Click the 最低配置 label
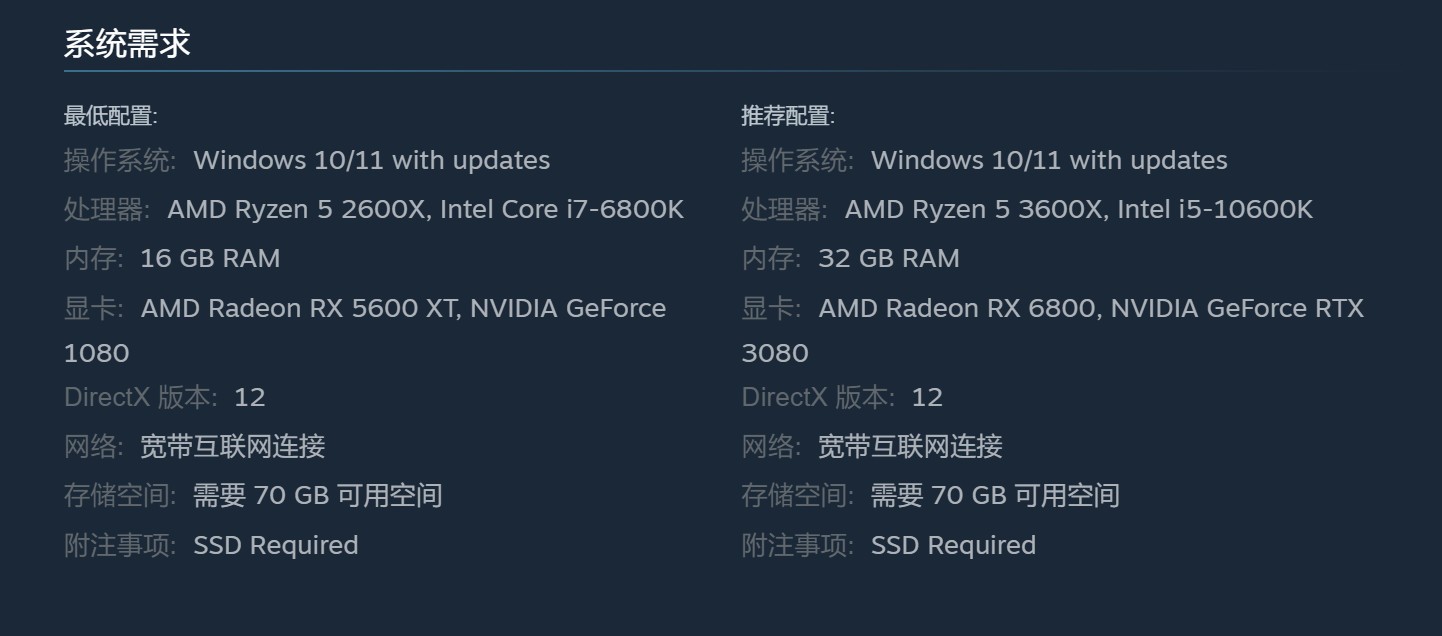 click(110, 116)
